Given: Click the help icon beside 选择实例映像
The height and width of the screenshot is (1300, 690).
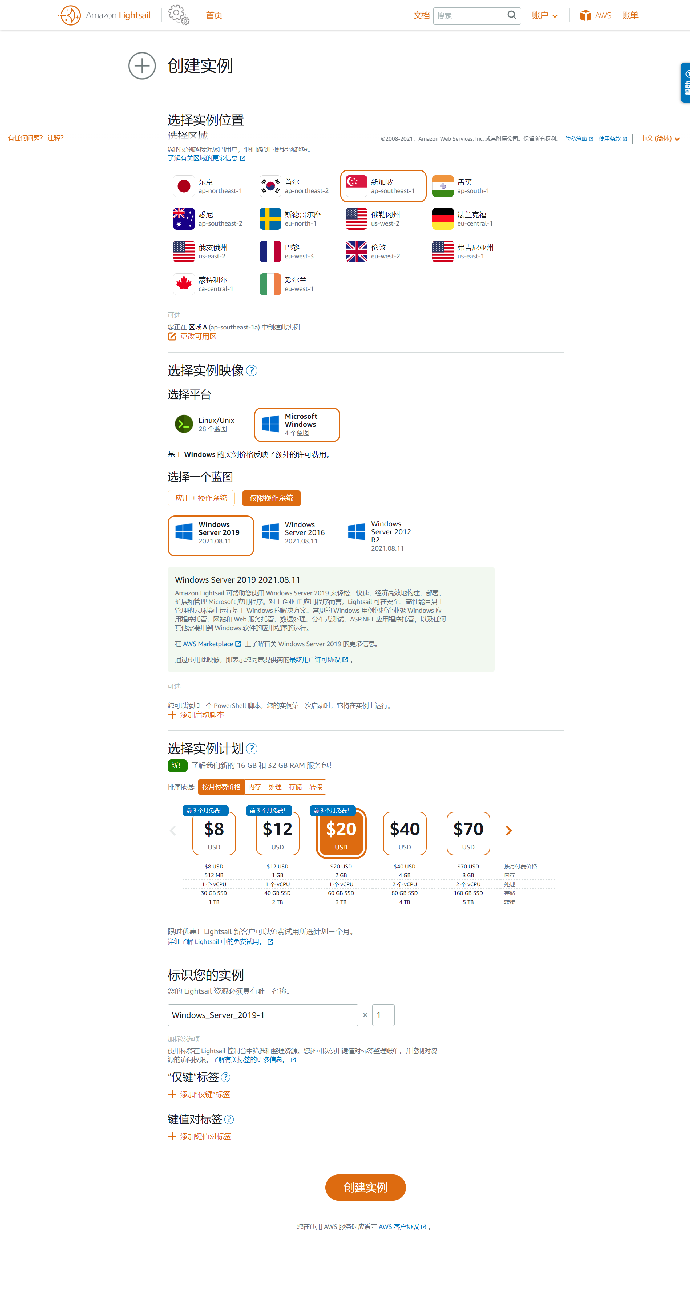Looking at the screenshot, I should pos(251,371).
